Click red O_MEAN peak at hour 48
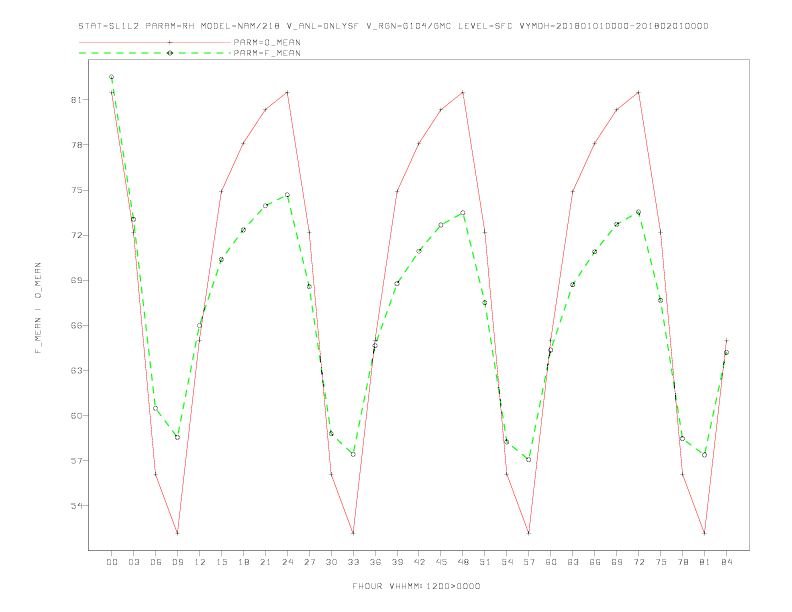Screen dimensions: 792x612 463,92
